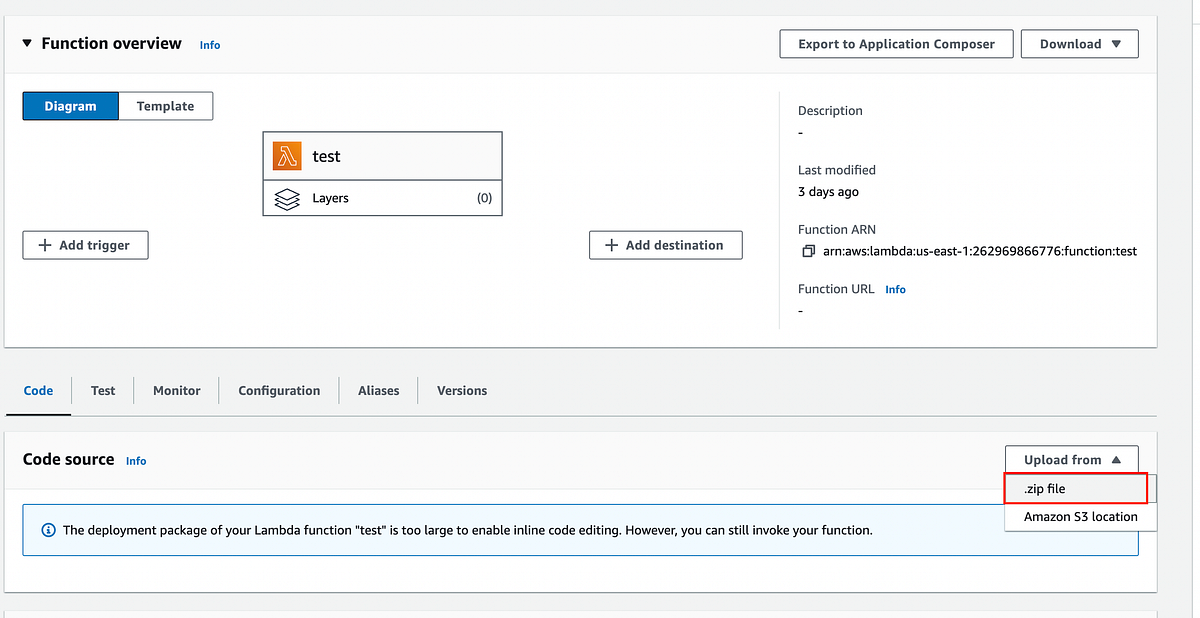The image size is (1200, 618).
Task: Click the Add destination button
Action: click(665, 244)
